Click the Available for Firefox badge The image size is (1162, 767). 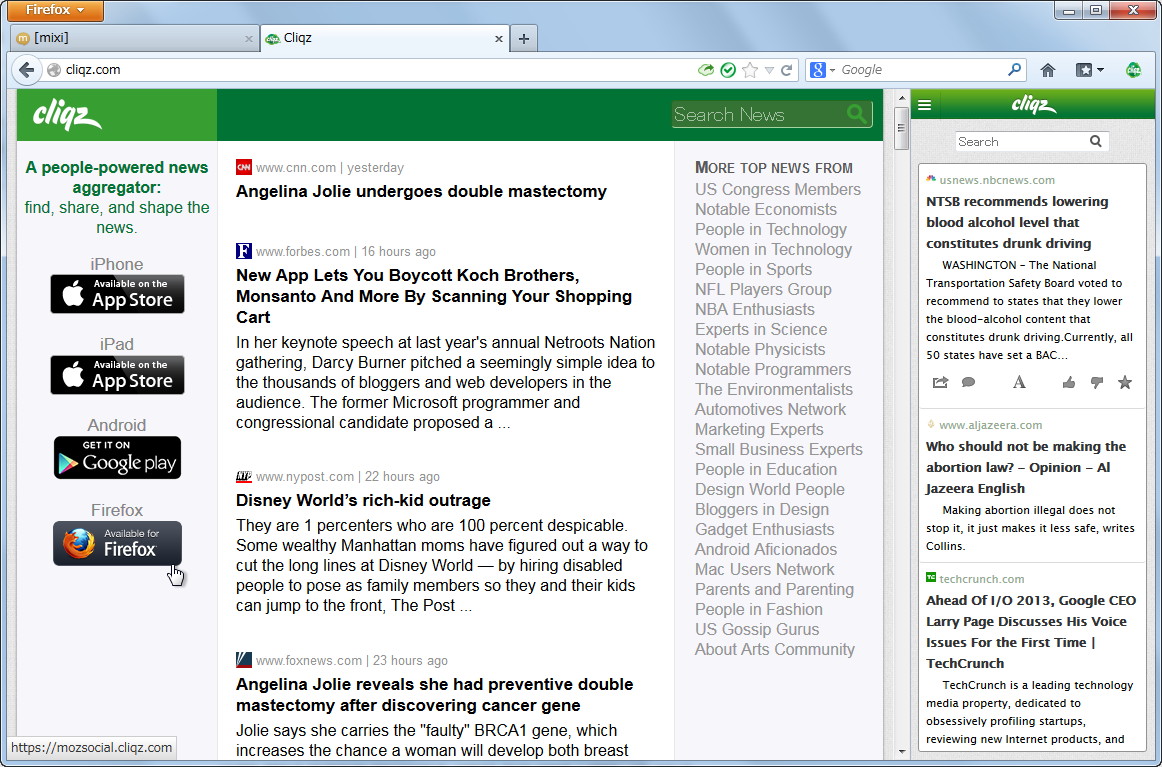117,543
